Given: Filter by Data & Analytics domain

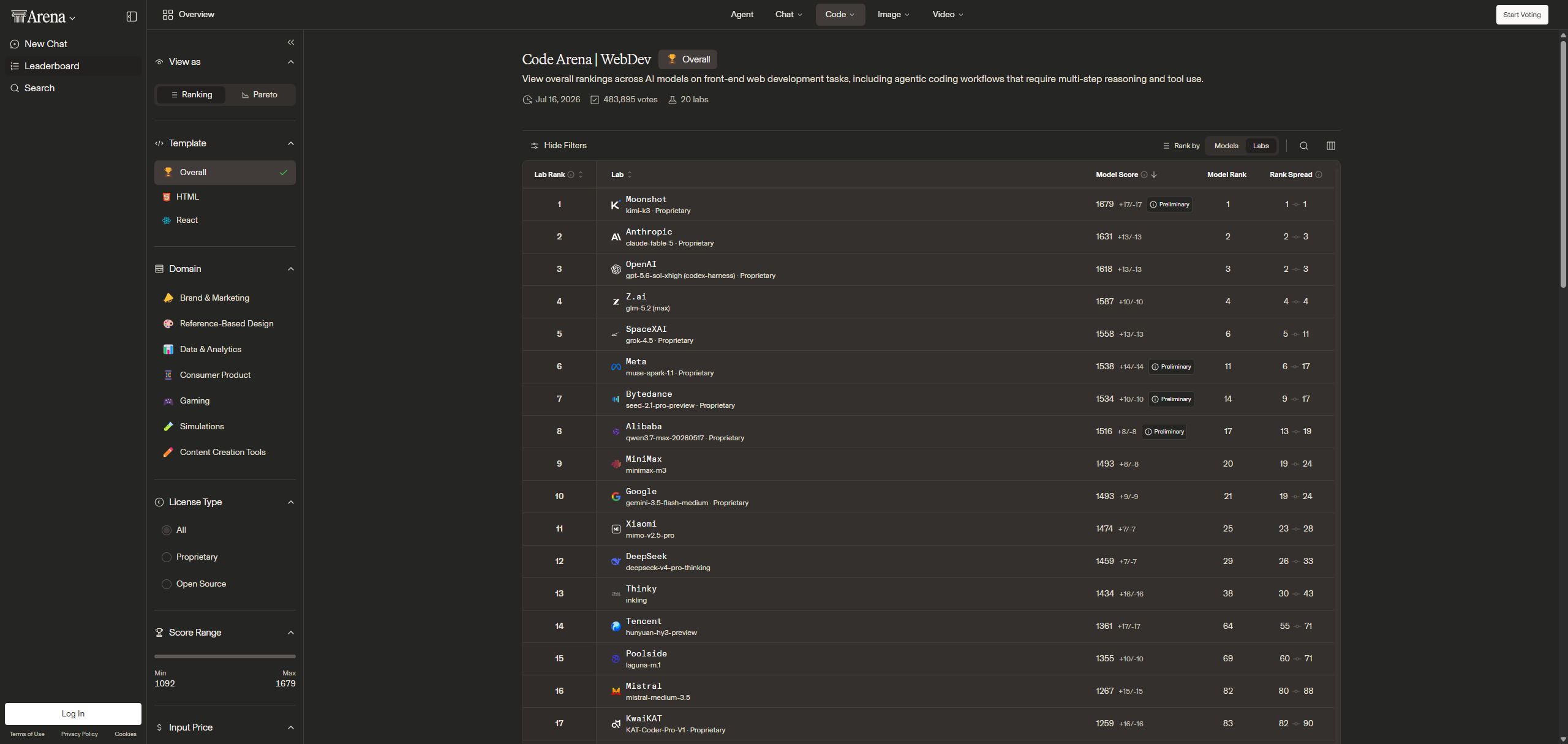Looking at the screenshot, I should (x=225, y=350).
